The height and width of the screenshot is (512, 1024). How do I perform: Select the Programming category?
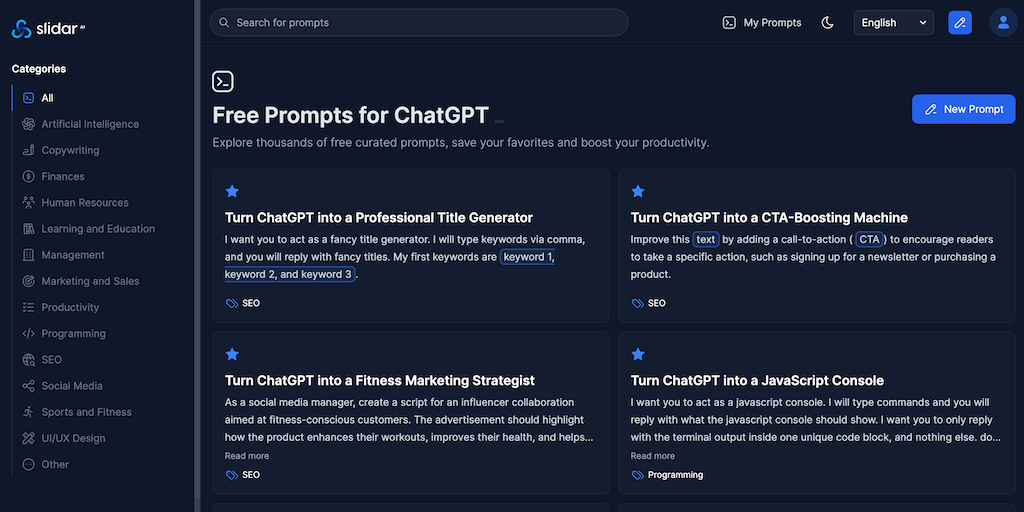point(73,333)
